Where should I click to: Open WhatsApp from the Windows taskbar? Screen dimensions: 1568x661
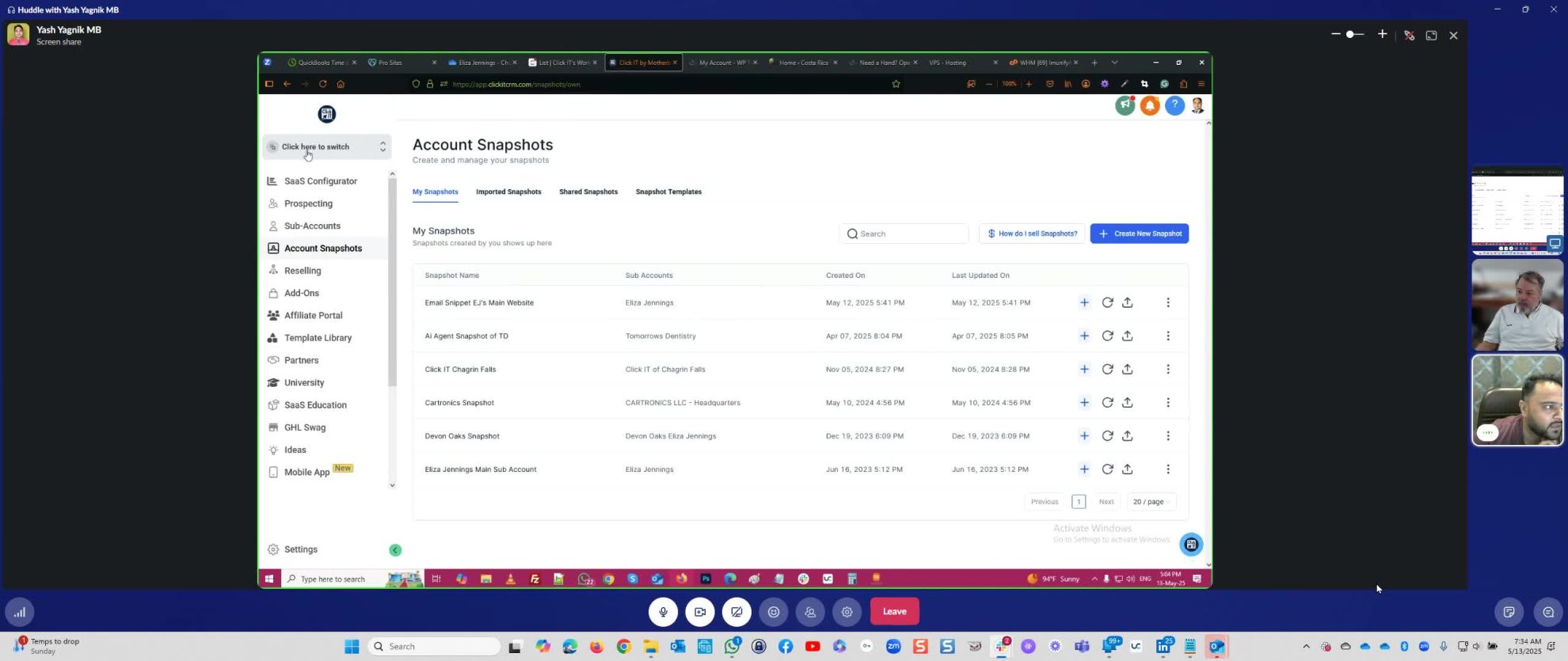tap(732, 647)
